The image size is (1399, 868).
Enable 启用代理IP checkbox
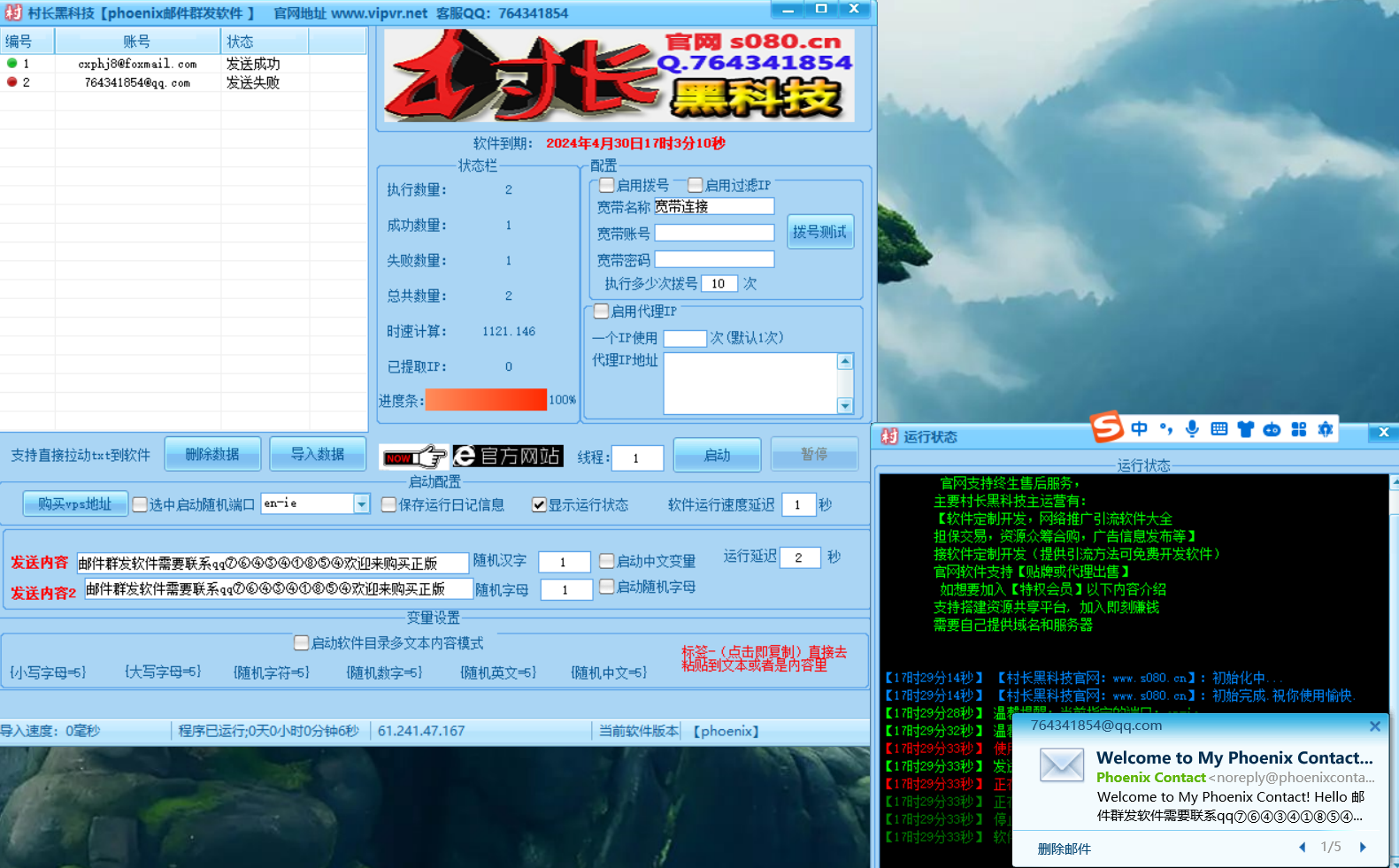point(602,311)
